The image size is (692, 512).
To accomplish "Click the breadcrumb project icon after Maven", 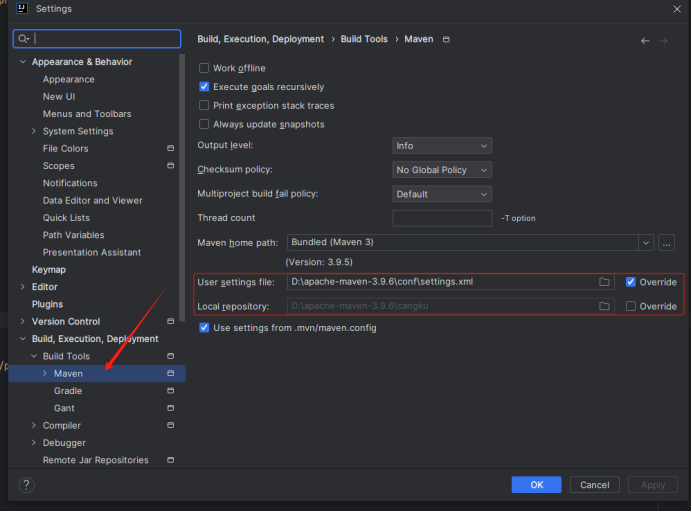I will click(x=446, y=40).
